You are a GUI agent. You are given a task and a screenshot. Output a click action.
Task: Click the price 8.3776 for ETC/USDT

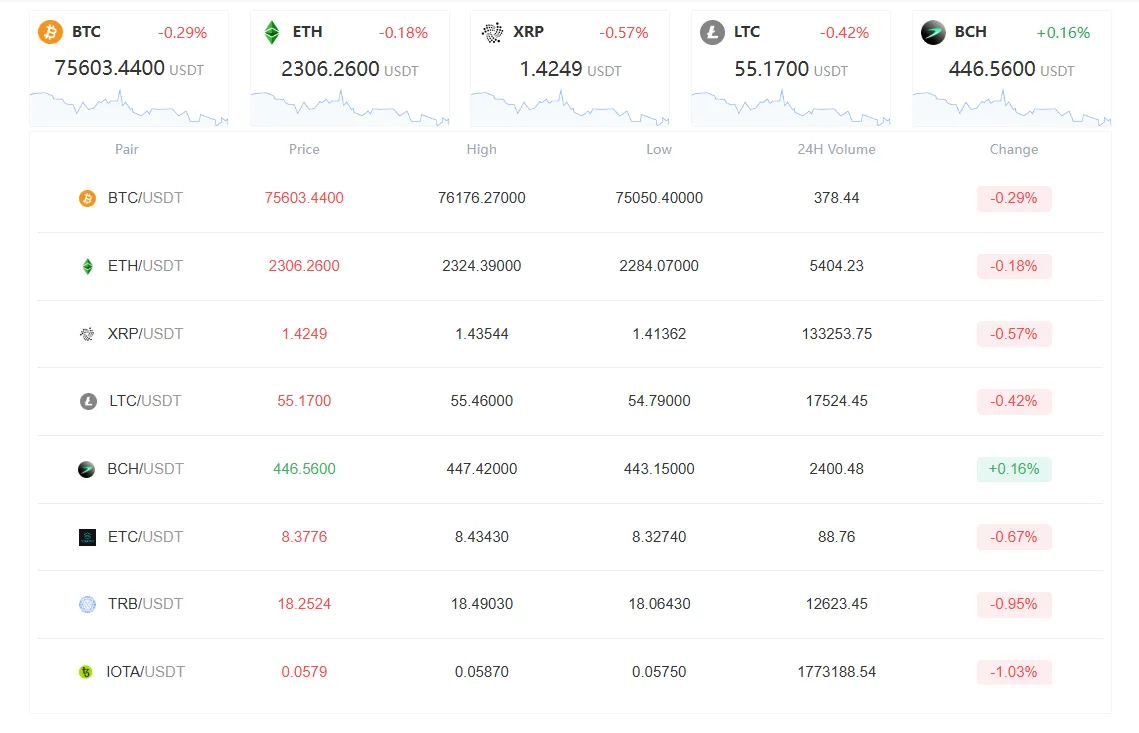tap(304, 536)
